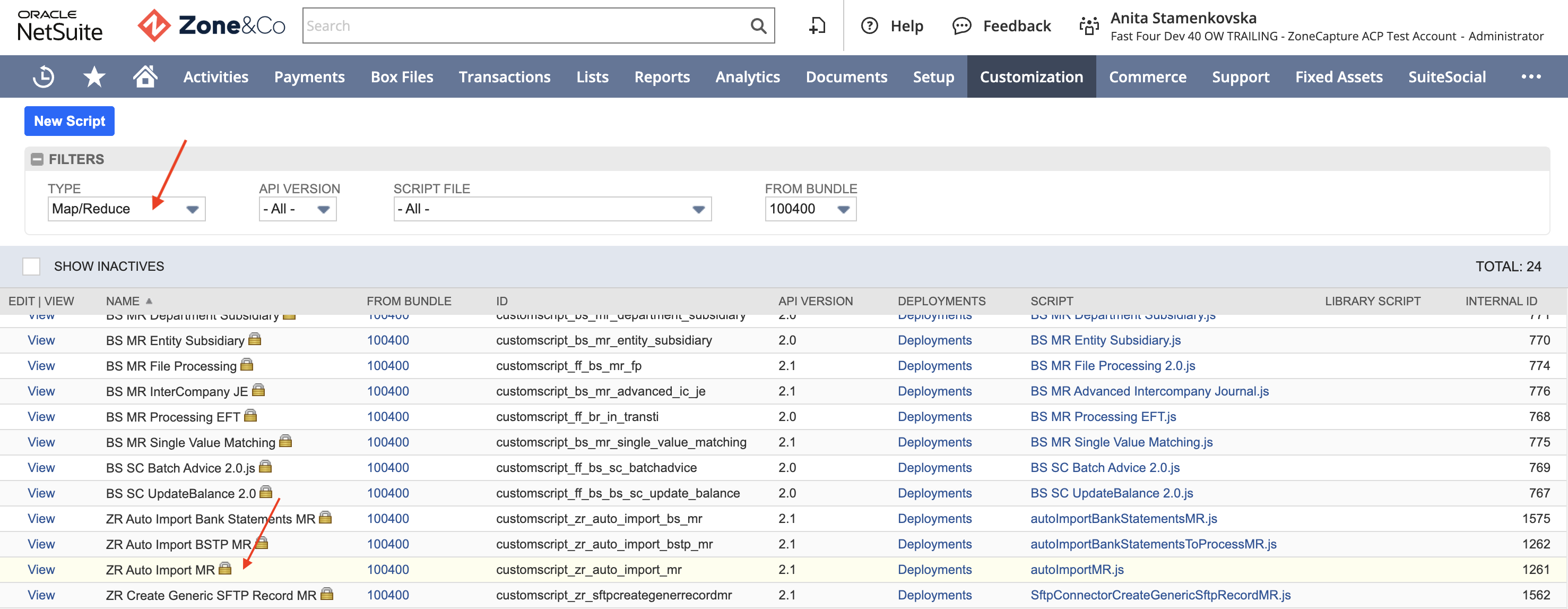The height and width of the screenshot is (609, 1568).
Task: Open the Recent Records clock icon
Action: pos(43,77)
